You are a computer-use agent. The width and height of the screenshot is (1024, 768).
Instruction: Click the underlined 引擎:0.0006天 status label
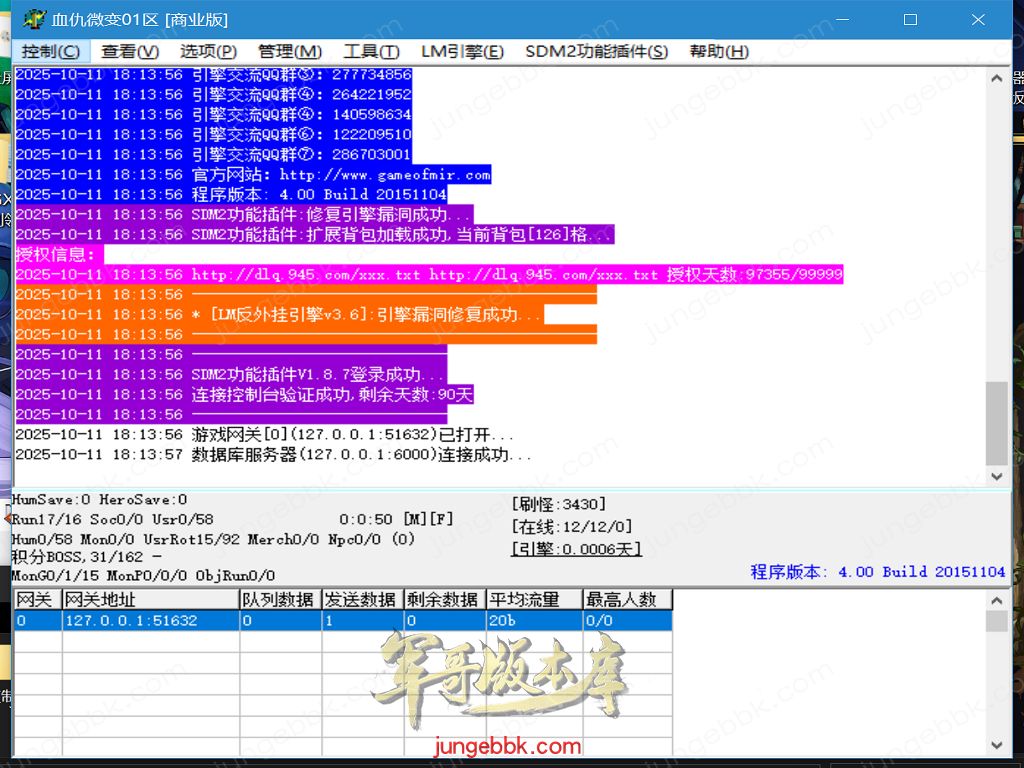[576, 549]
